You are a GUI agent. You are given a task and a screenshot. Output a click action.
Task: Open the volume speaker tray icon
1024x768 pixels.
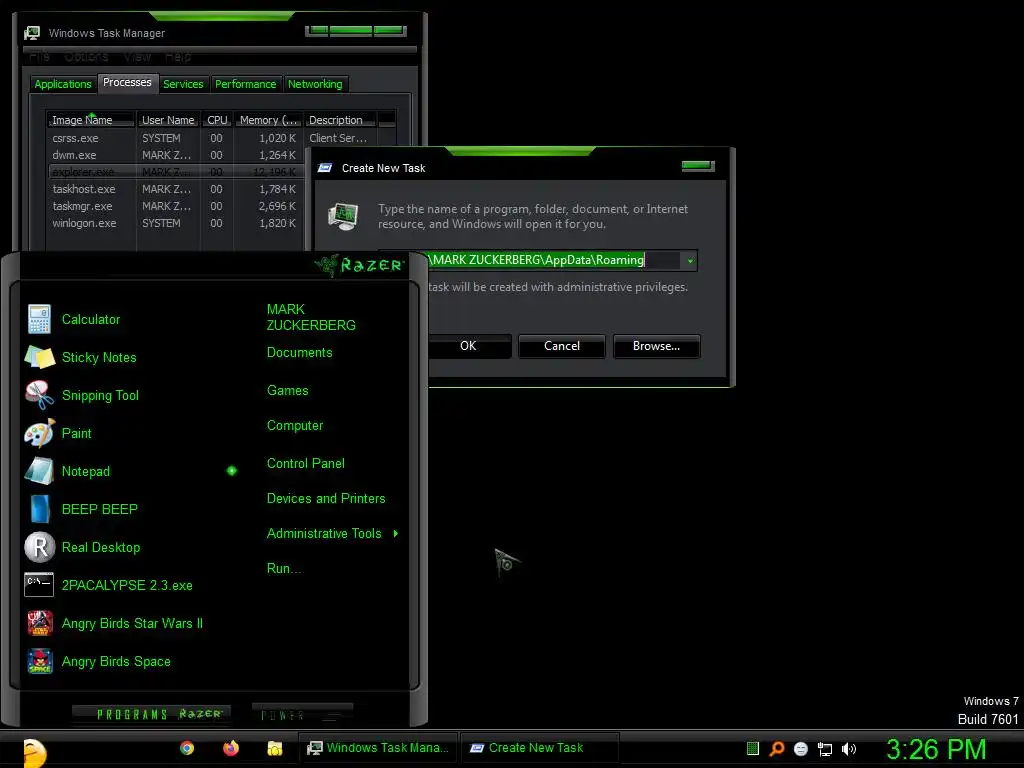[x=848, y=749]
